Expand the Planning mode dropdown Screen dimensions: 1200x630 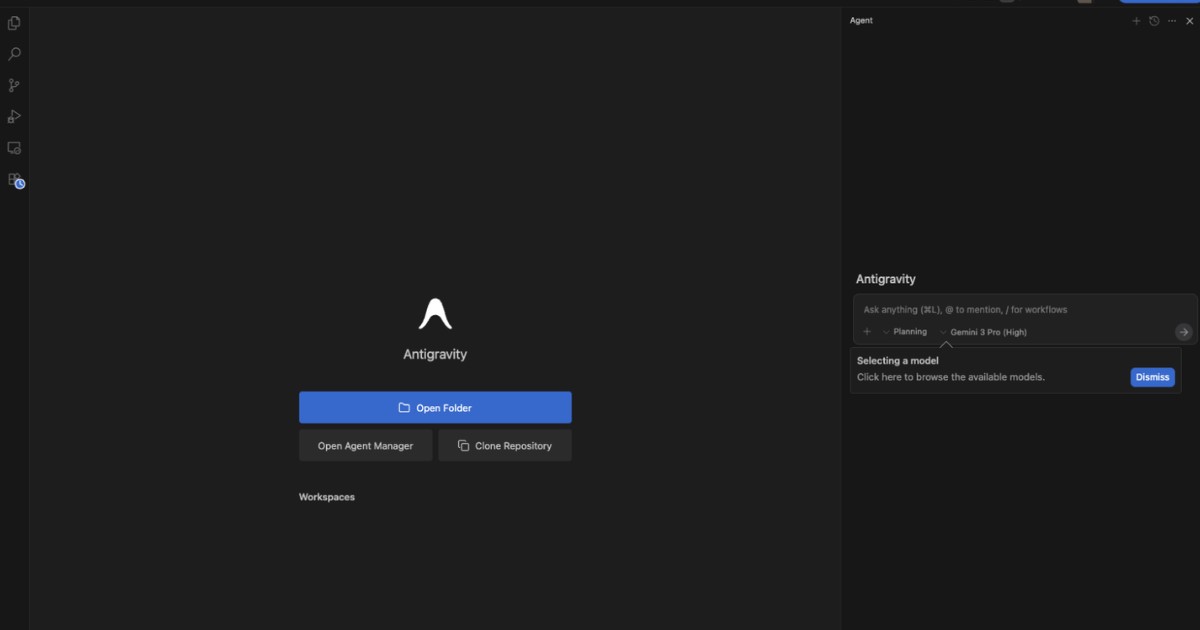(905, 332)
